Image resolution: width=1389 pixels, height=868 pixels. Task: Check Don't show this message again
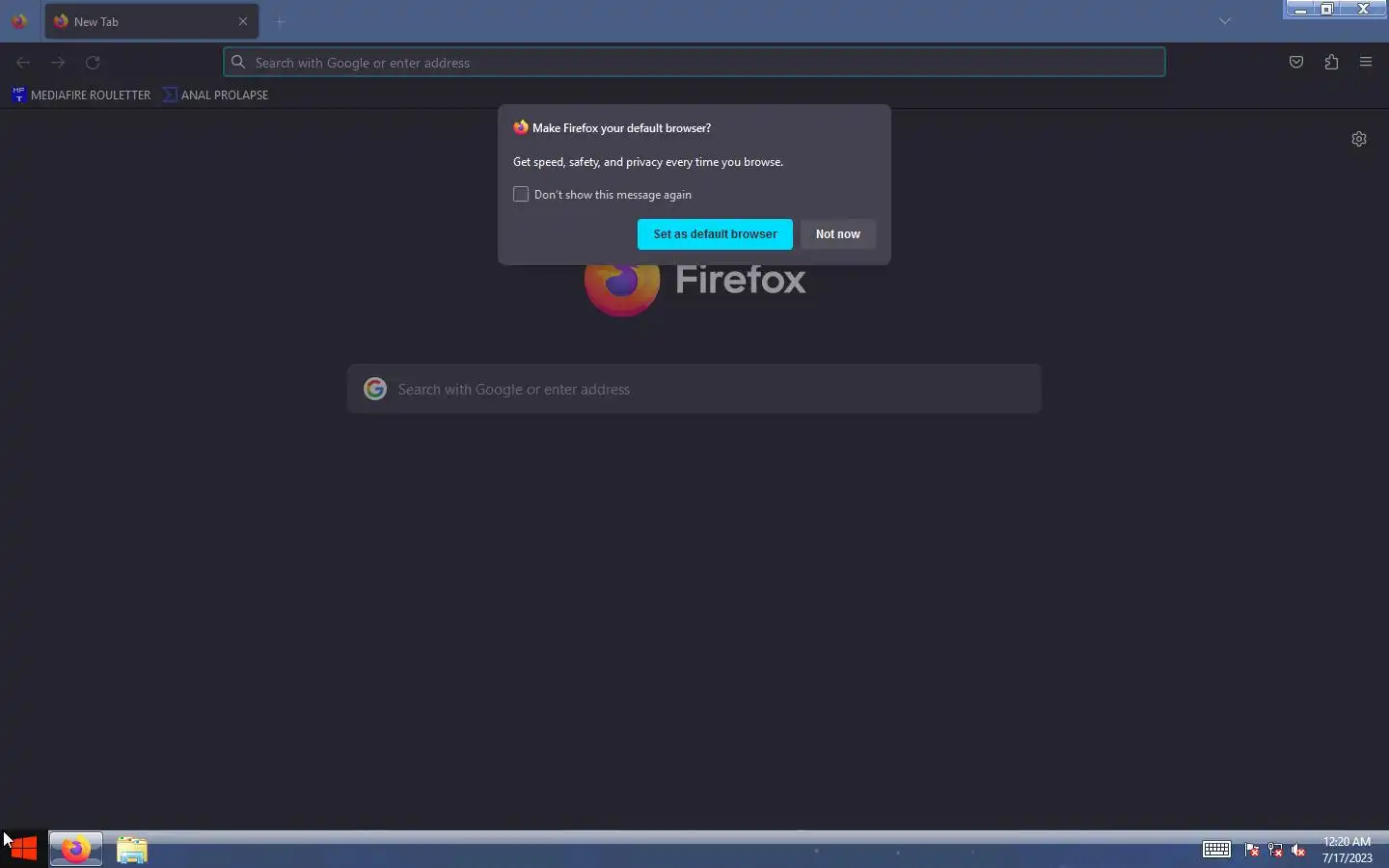tap(521, 195)
